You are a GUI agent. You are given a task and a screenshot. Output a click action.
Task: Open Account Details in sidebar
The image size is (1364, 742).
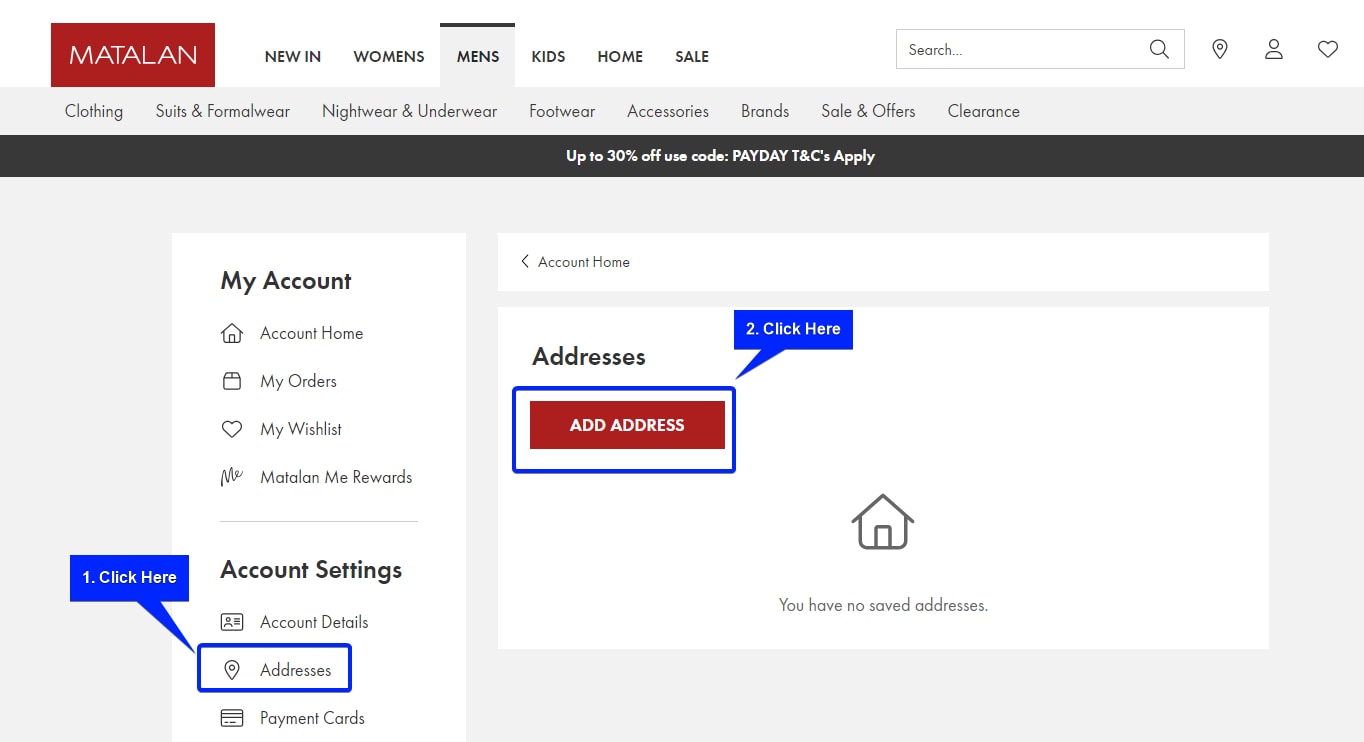click(x=314, y=622)
